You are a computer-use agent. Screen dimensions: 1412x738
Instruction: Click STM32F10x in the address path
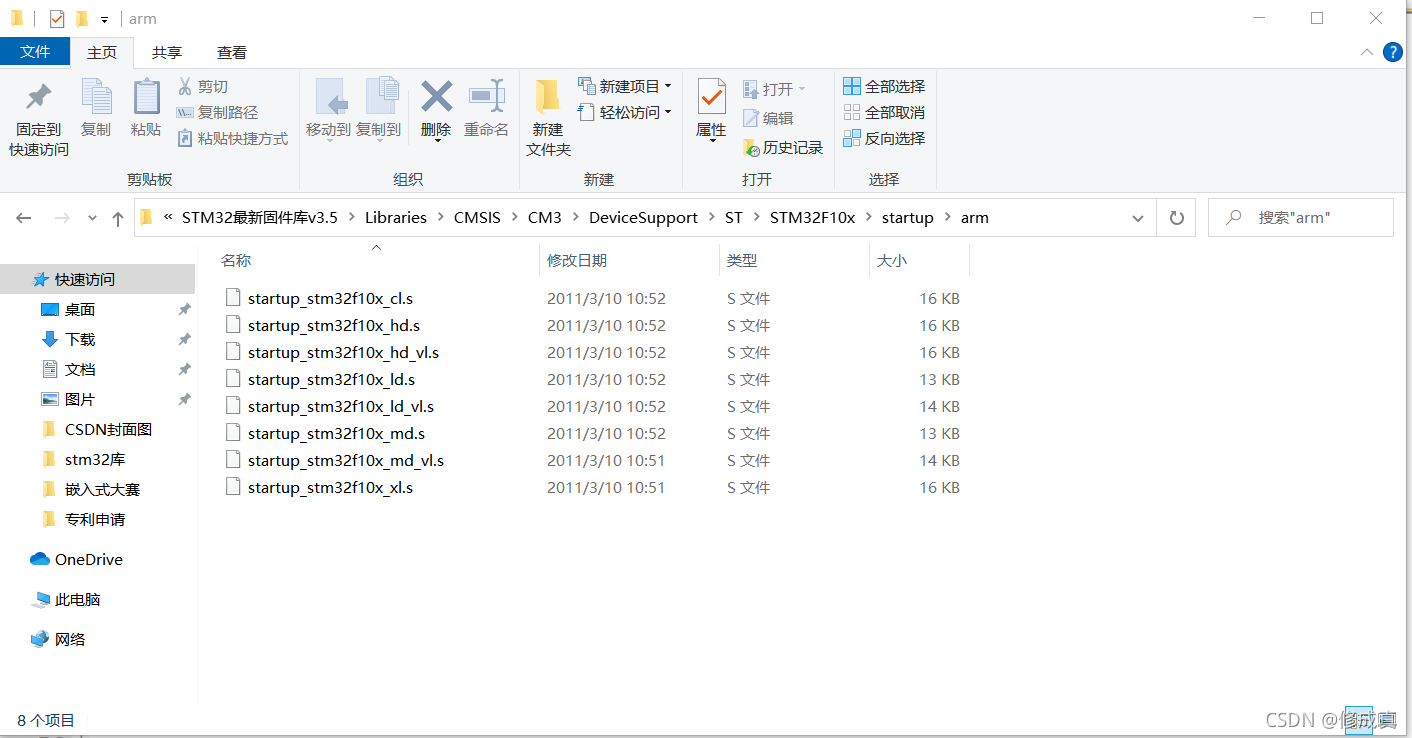pos(812,218)
